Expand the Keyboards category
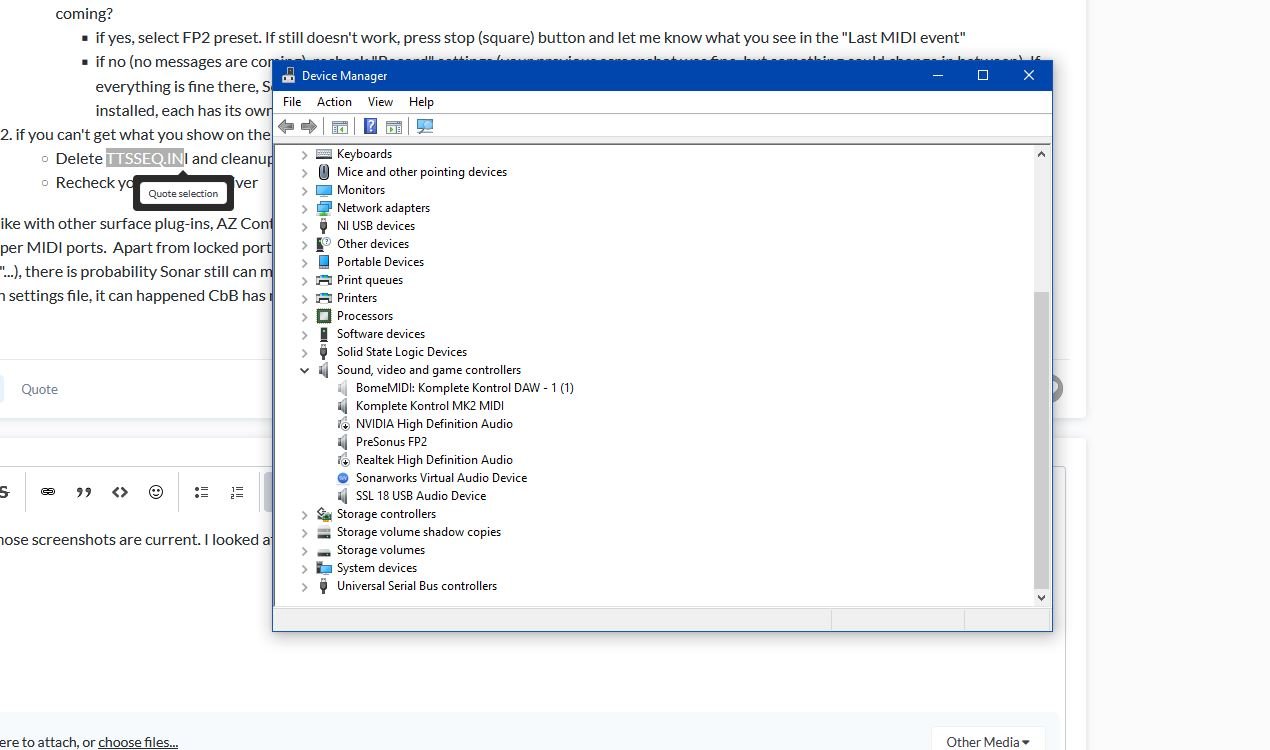The height and width of the screenshot is (750, 1270). point(305,154)
